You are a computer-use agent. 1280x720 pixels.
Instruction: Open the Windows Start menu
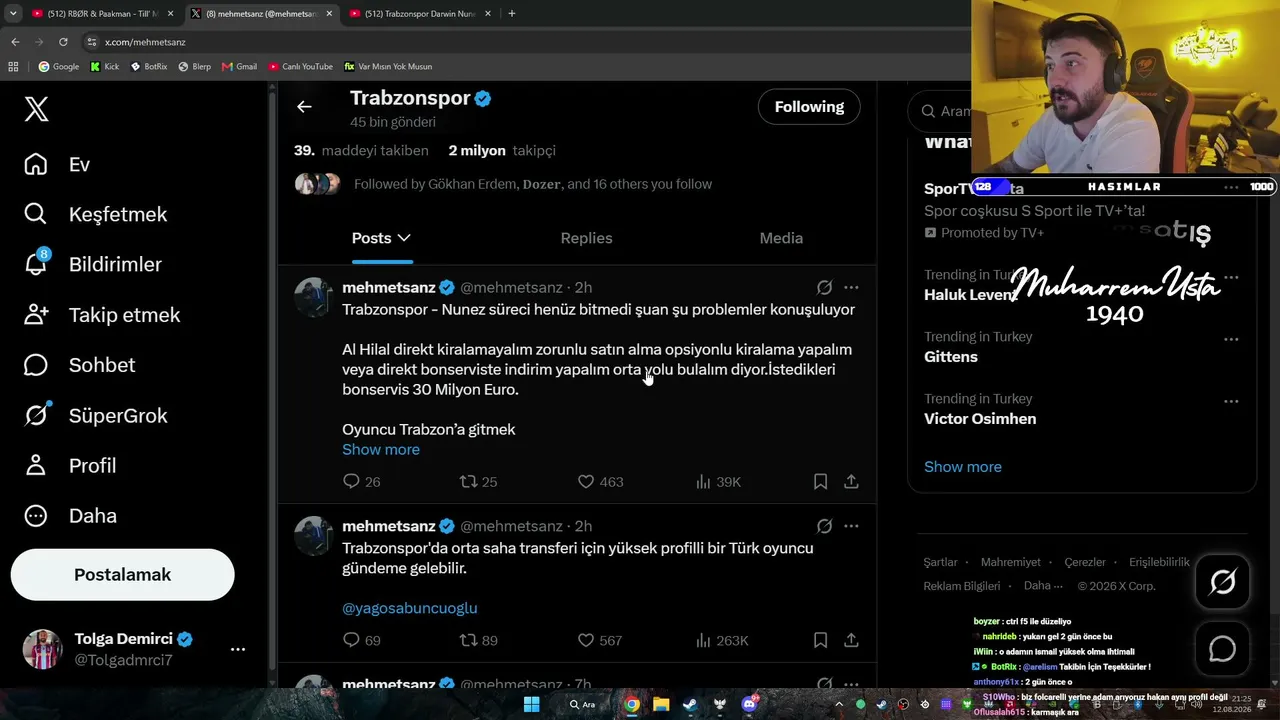tap(532, 705)
